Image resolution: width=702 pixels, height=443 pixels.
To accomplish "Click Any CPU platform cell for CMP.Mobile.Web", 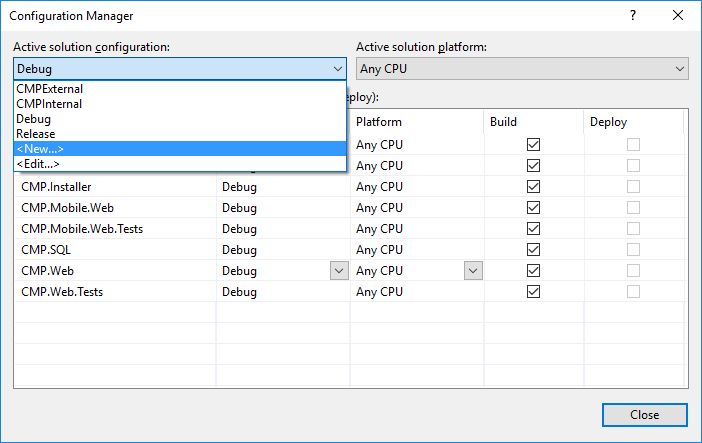I will [417, 207].
